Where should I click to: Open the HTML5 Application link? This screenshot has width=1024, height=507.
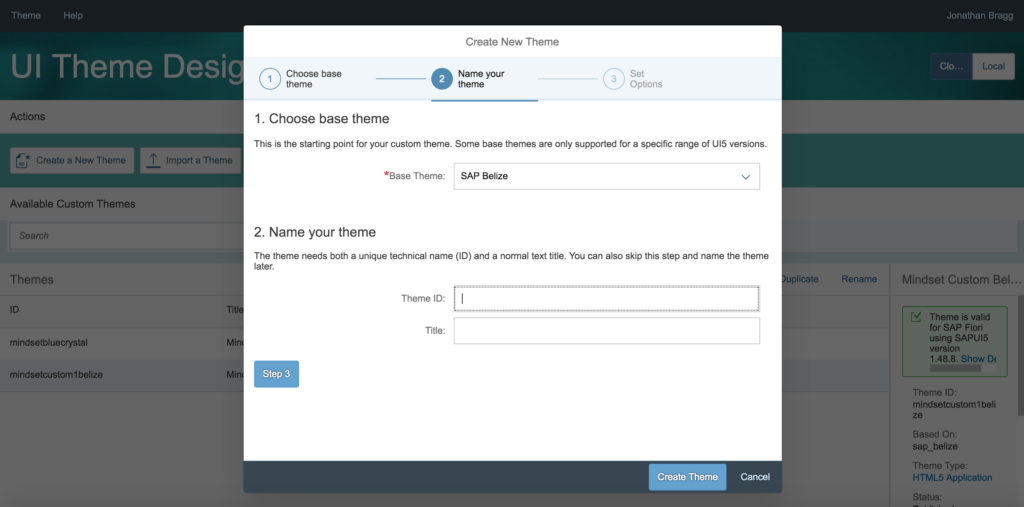[x=952, y=478]
